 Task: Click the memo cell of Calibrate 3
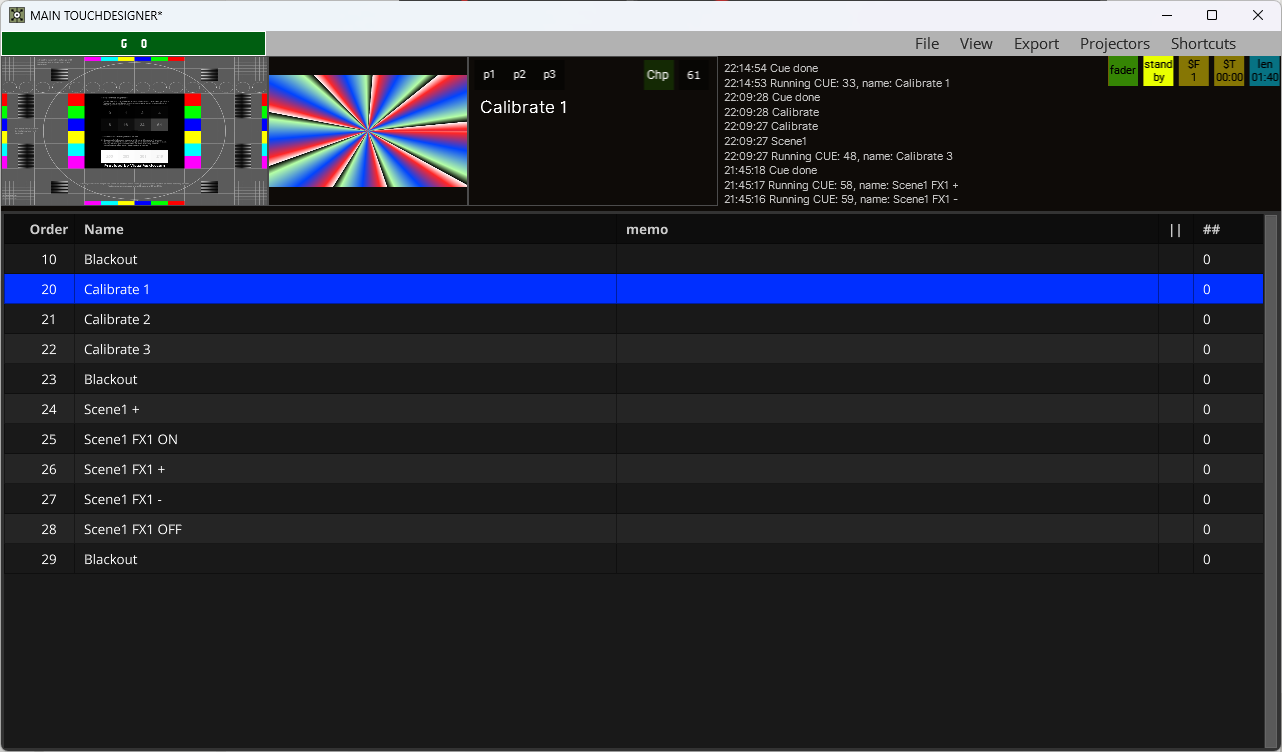point(887,349)
